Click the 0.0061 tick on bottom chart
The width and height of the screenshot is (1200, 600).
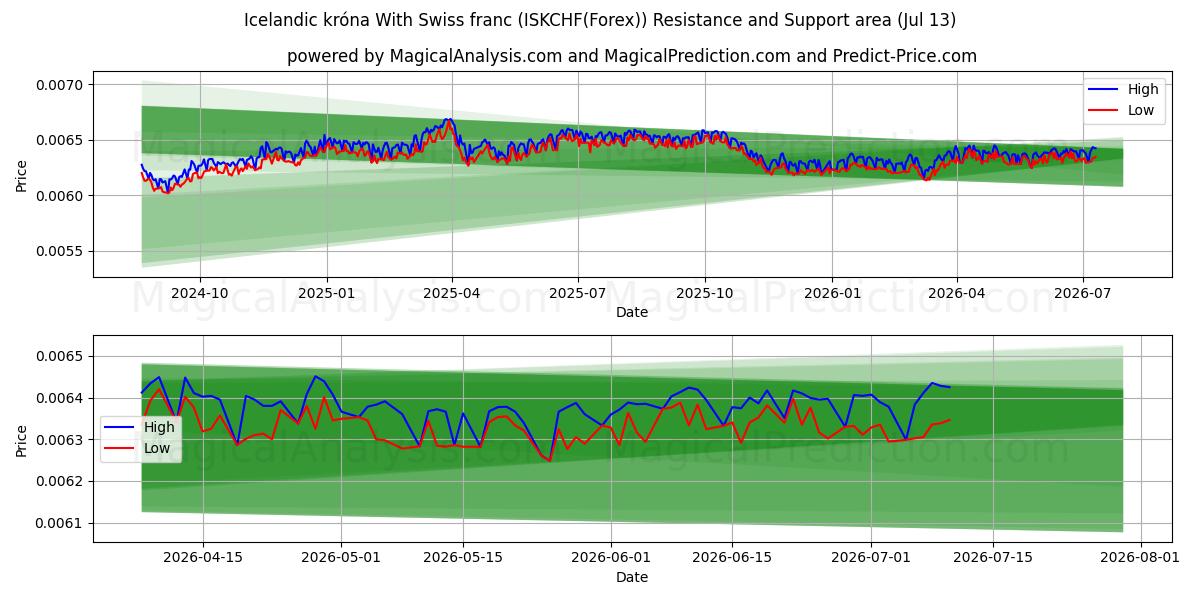pos(60,524)
